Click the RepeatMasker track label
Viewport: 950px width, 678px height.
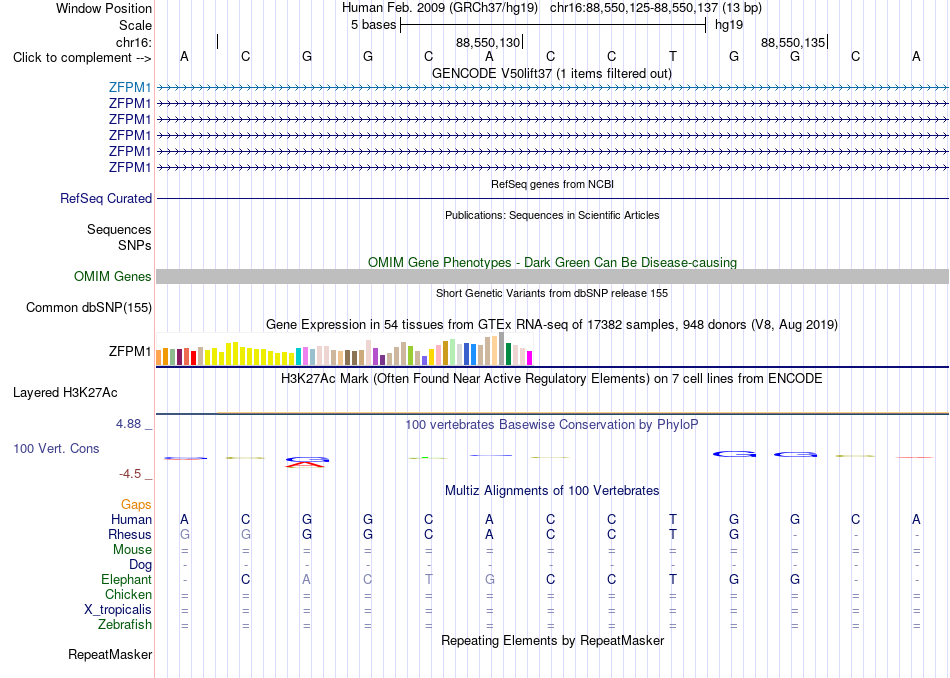coord(110,655)
